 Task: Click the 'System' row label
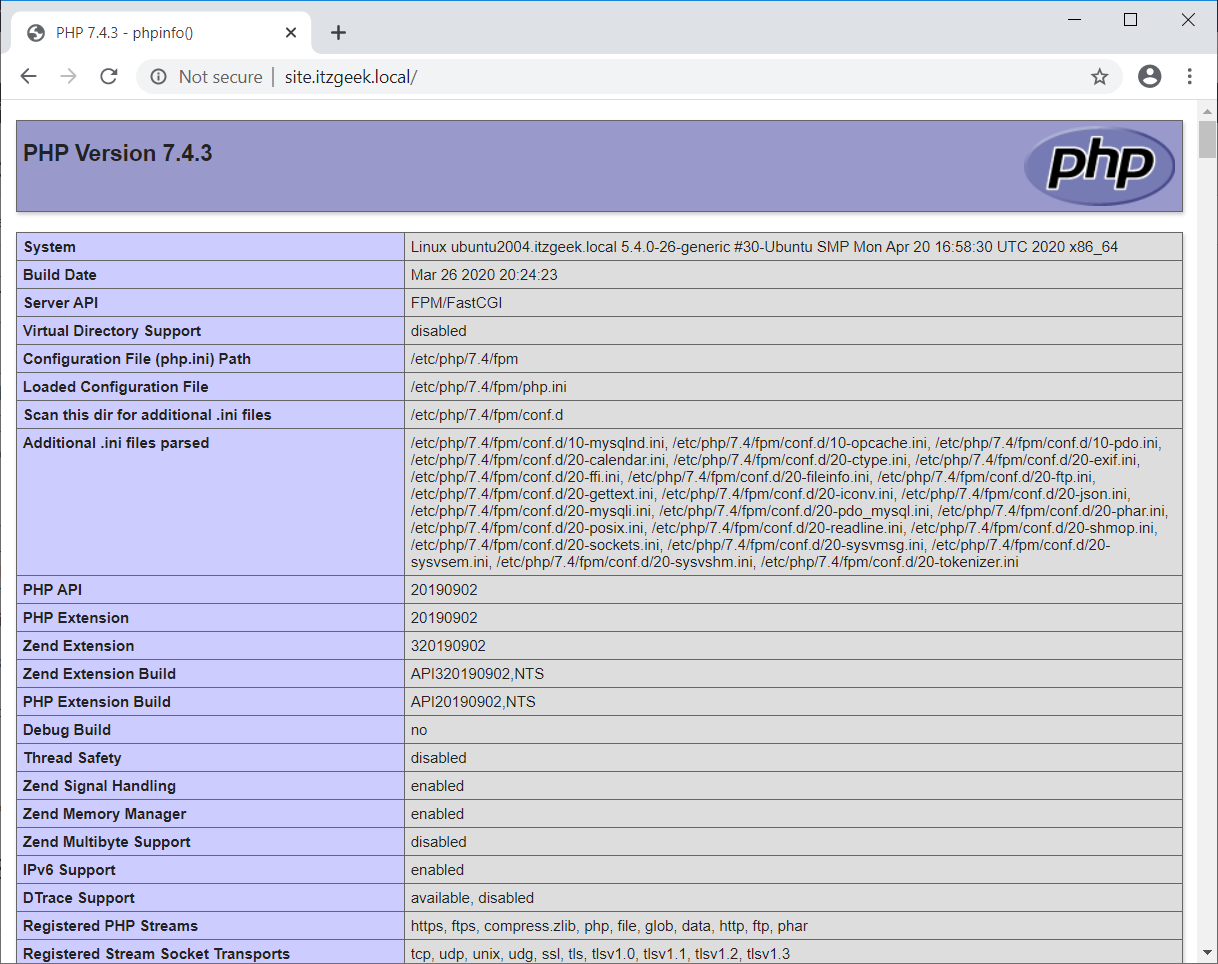pyautogui.click(x=49, y=247)
